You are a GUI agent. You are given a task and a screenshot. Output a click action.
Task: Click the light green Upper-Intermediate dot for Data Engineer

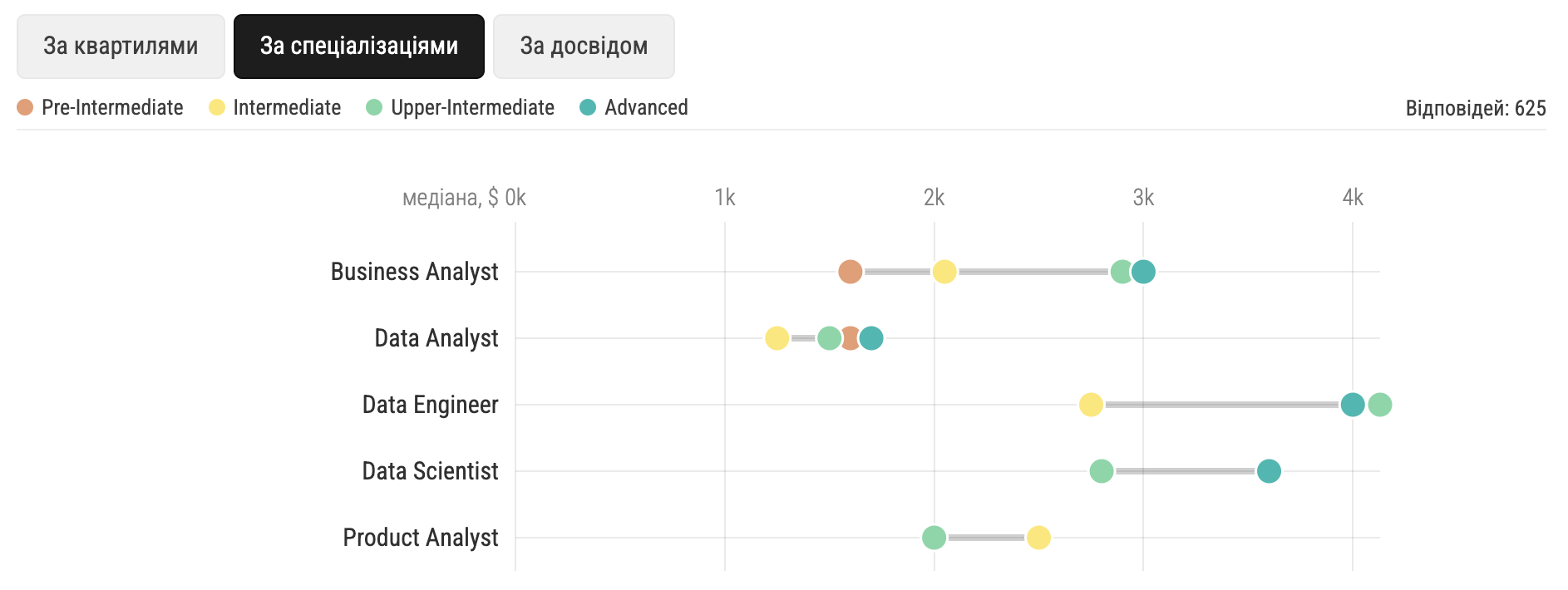click(x=1380, y=405)
